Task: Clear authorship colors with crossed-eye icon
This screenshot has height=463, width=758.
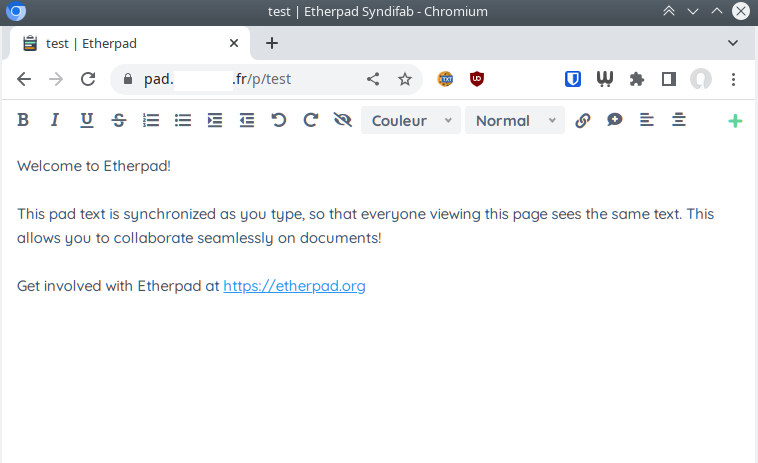Action: pyautogui.click(x=343, y=120)
